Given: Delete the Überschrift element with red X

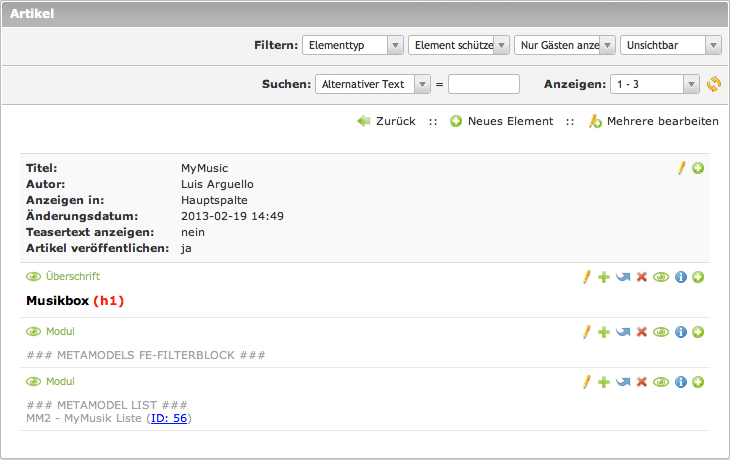Looking at the screenshot, I should (x=642, y=277).
